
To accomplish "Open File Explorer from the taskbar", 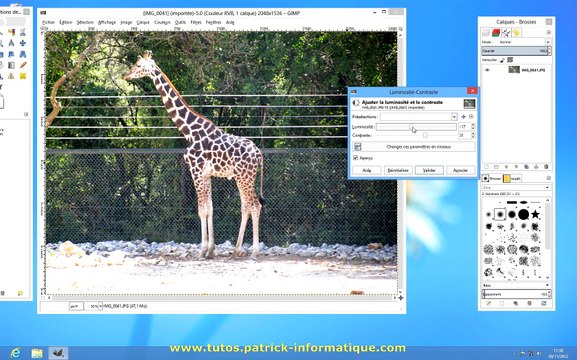I will [37, 353].
